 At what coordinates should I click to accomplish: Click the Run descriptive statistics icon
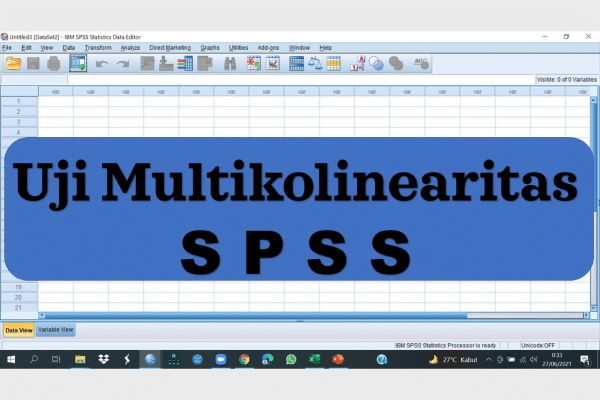point(205,64)
